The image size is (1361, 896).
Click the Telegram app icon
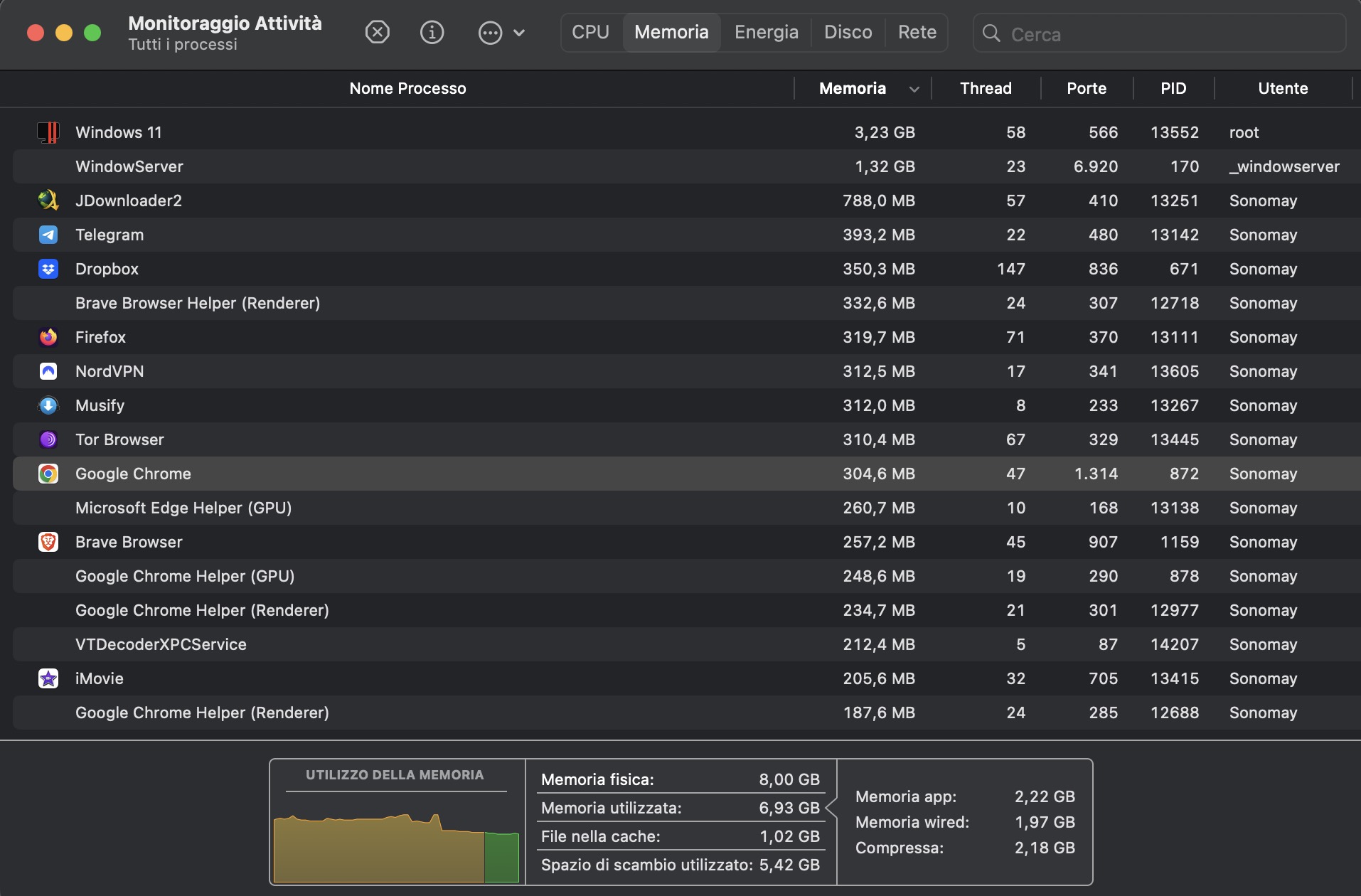point(48,235)
